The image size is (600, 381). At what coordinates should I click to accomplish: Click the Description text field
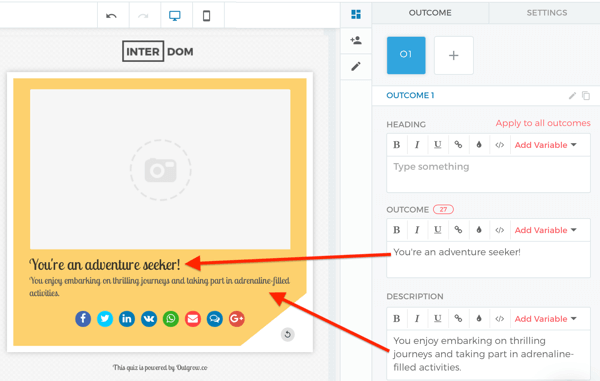point(488,354)
